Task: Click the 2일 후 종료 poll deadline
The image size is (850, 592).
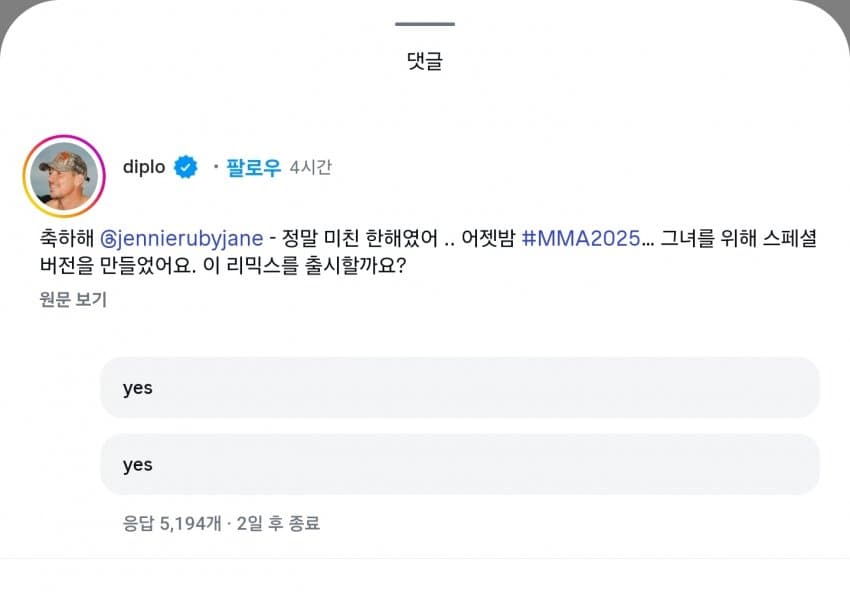Action: pyautogui.click(x=278, y=523)
